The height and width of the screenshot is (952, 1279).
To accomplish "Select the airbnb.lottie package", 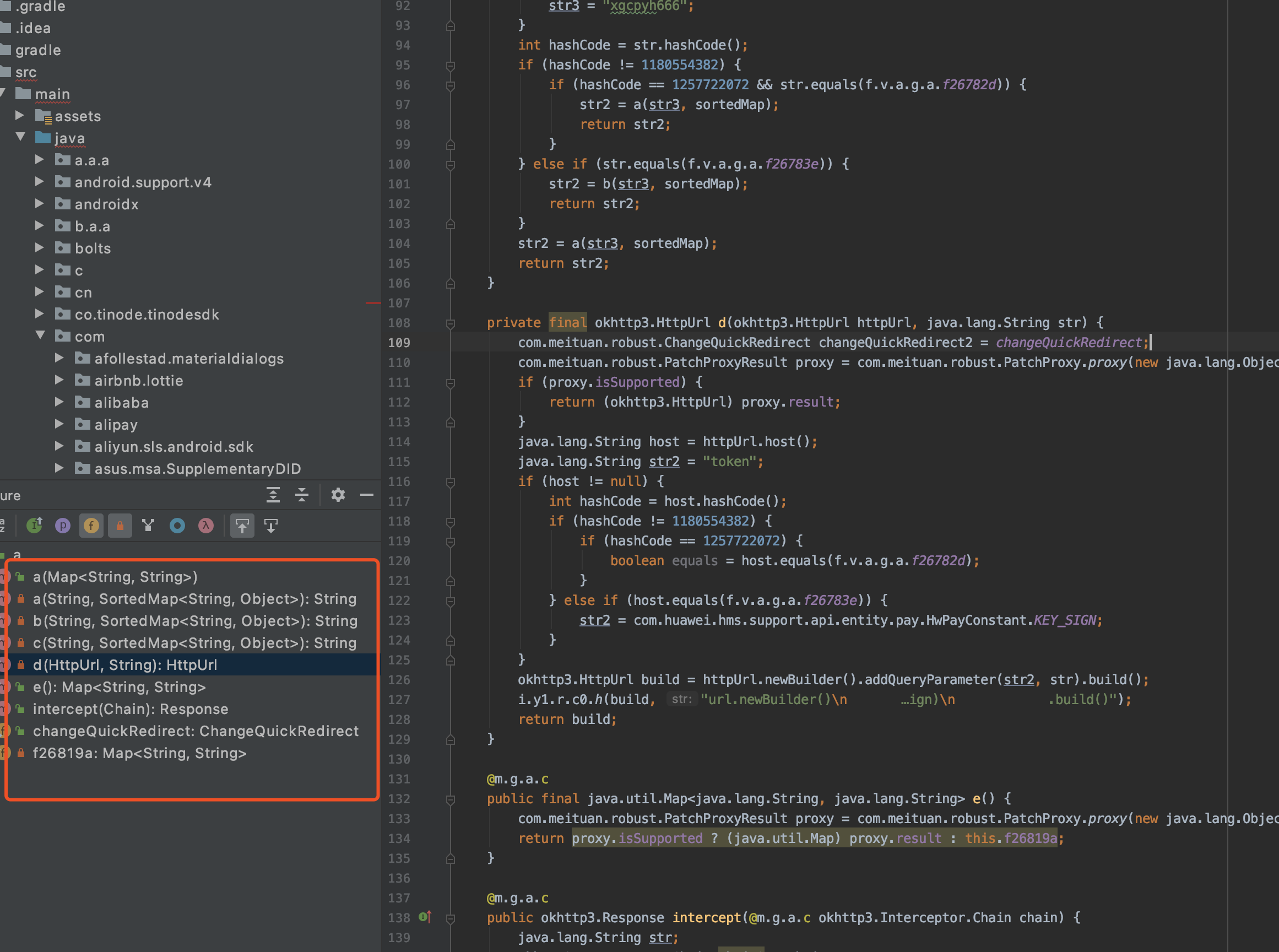I will (139, 380).
